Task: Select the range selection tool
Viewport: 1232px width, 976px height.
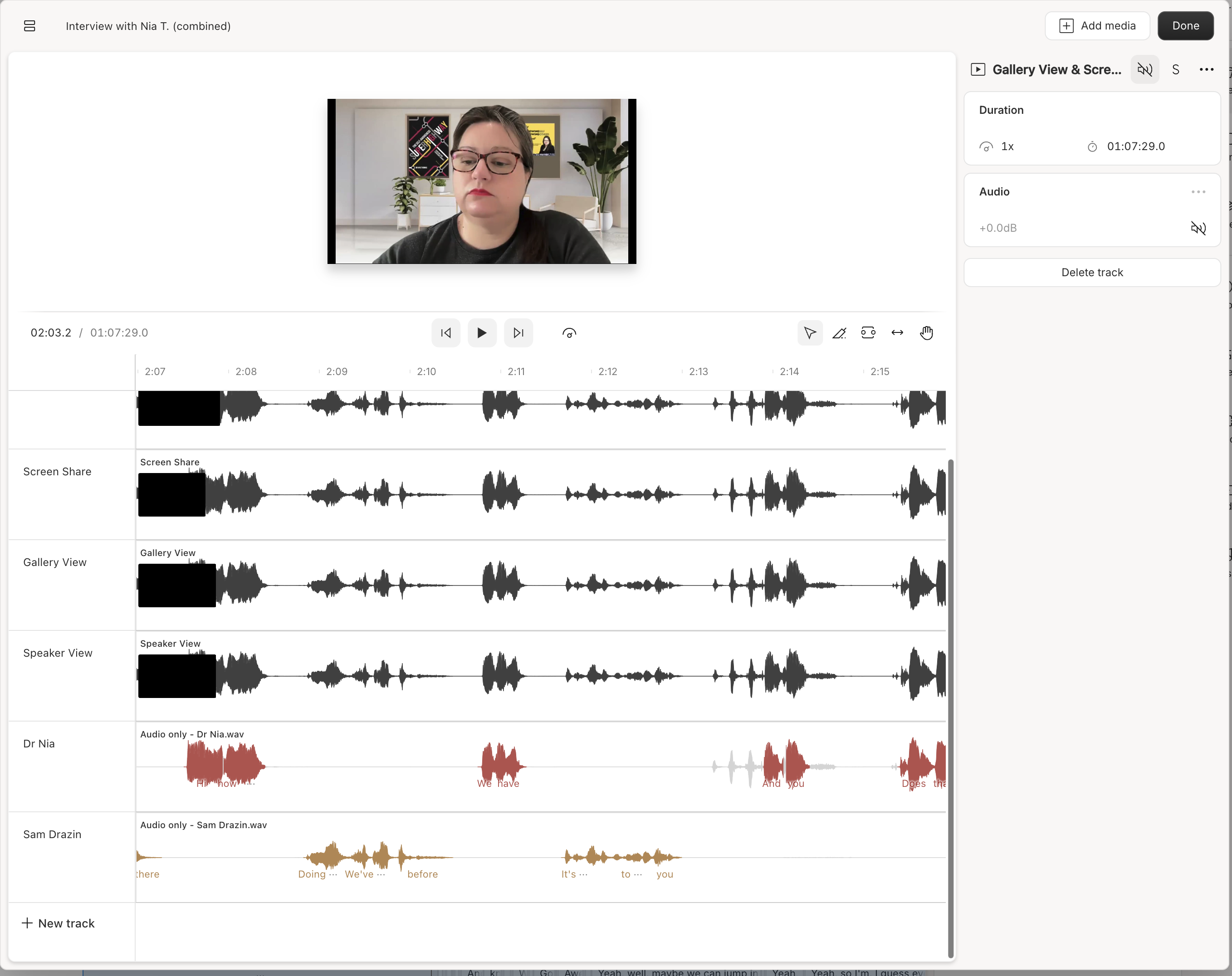Action: (x=868, y=332)
